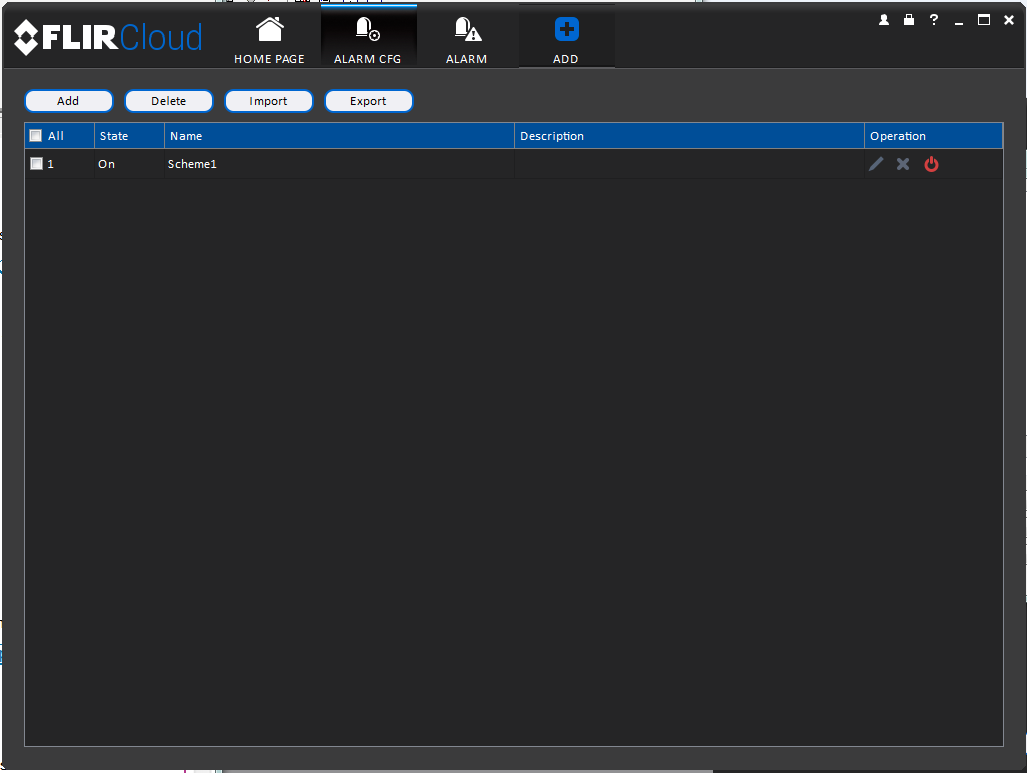Click the Import button
1027x773 pixels.
269,101
